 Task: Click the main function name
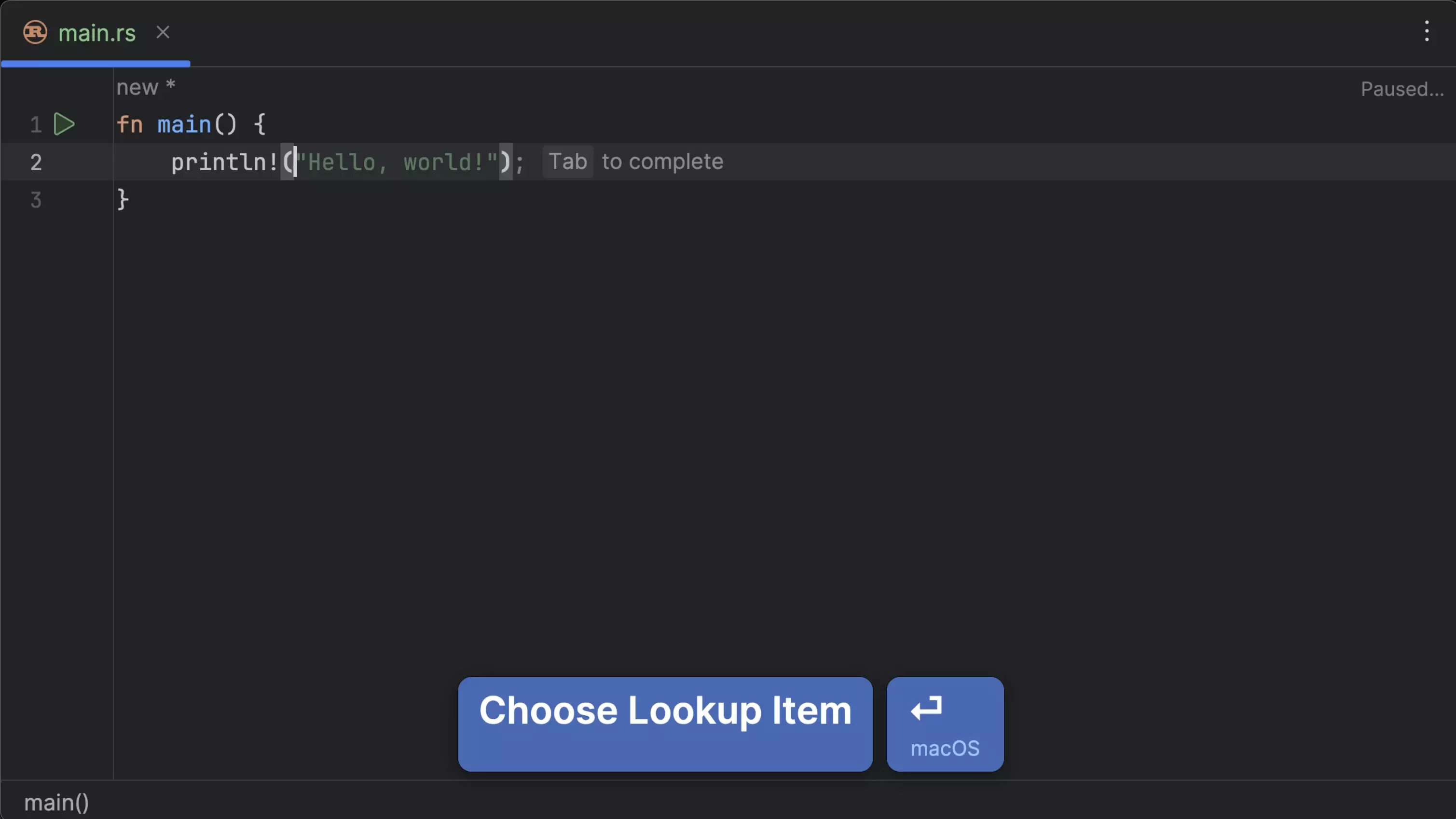pyautogui.click(x=184, y=125)
